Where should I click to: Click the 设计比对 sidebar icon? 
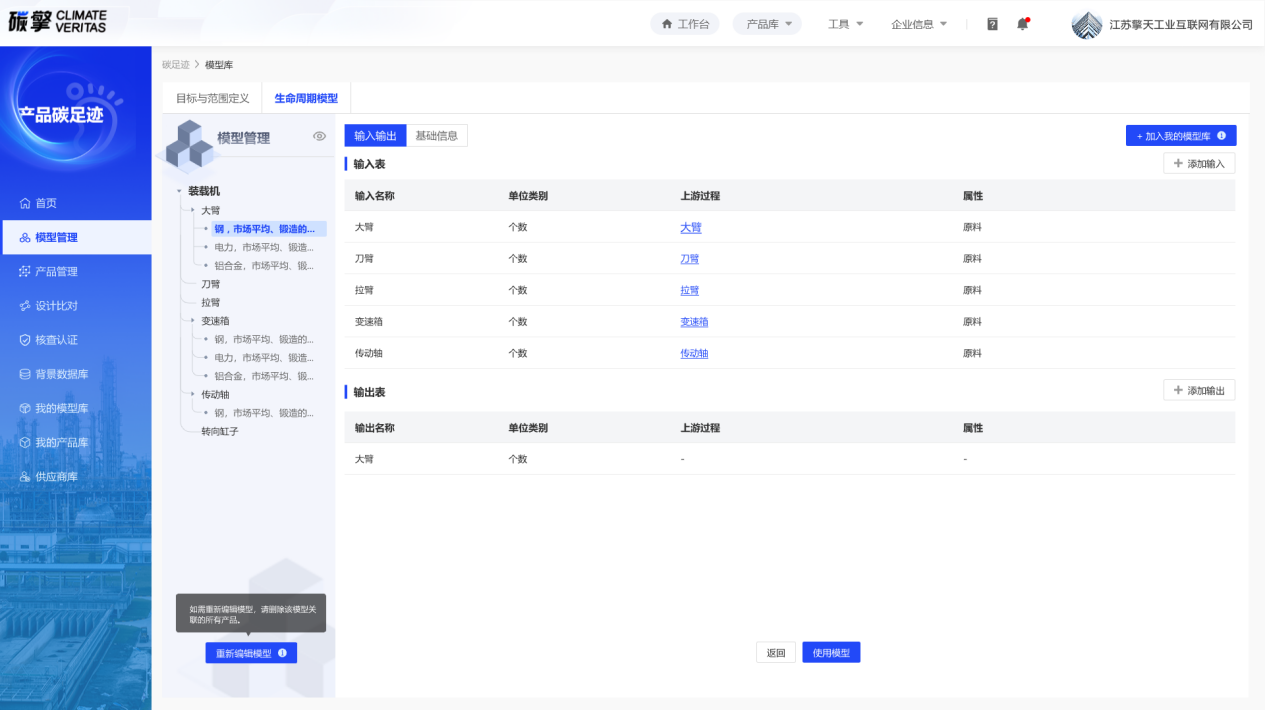[x=25, y=306]
